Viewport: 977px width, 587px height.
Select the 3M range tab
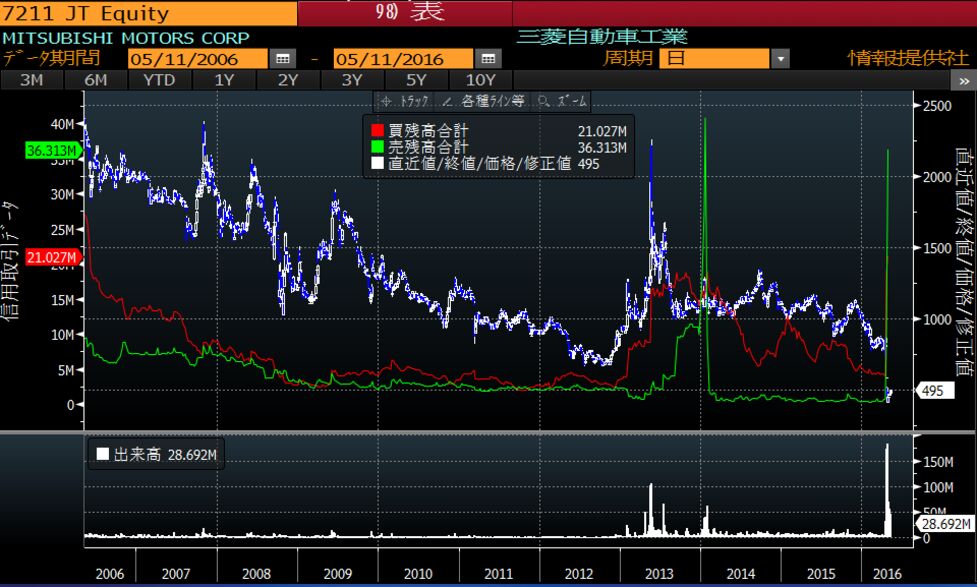(x=32, y=80)
